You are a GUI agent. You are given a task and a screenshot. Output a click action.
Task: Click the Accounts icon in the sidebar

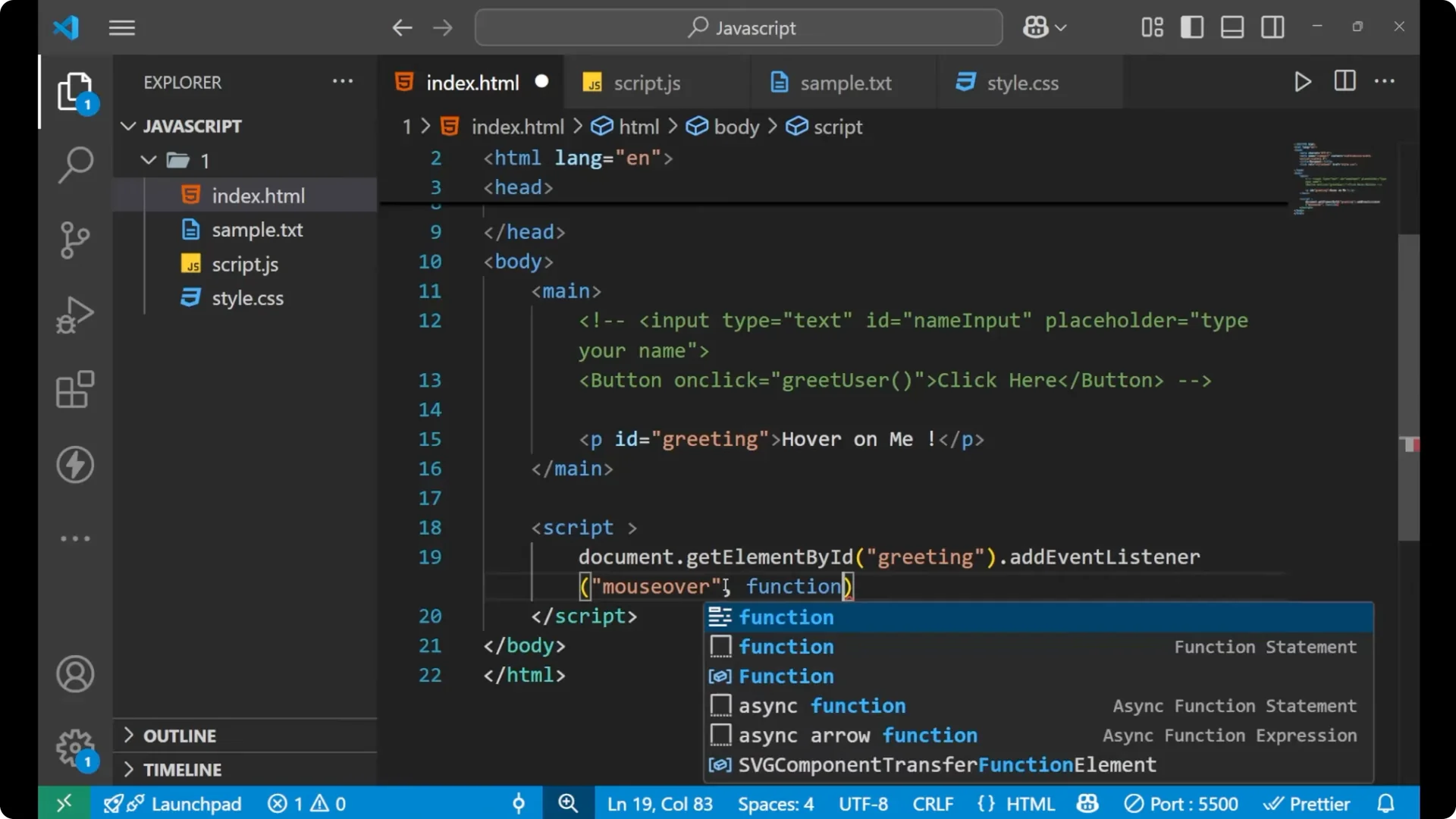click(75, 674)
